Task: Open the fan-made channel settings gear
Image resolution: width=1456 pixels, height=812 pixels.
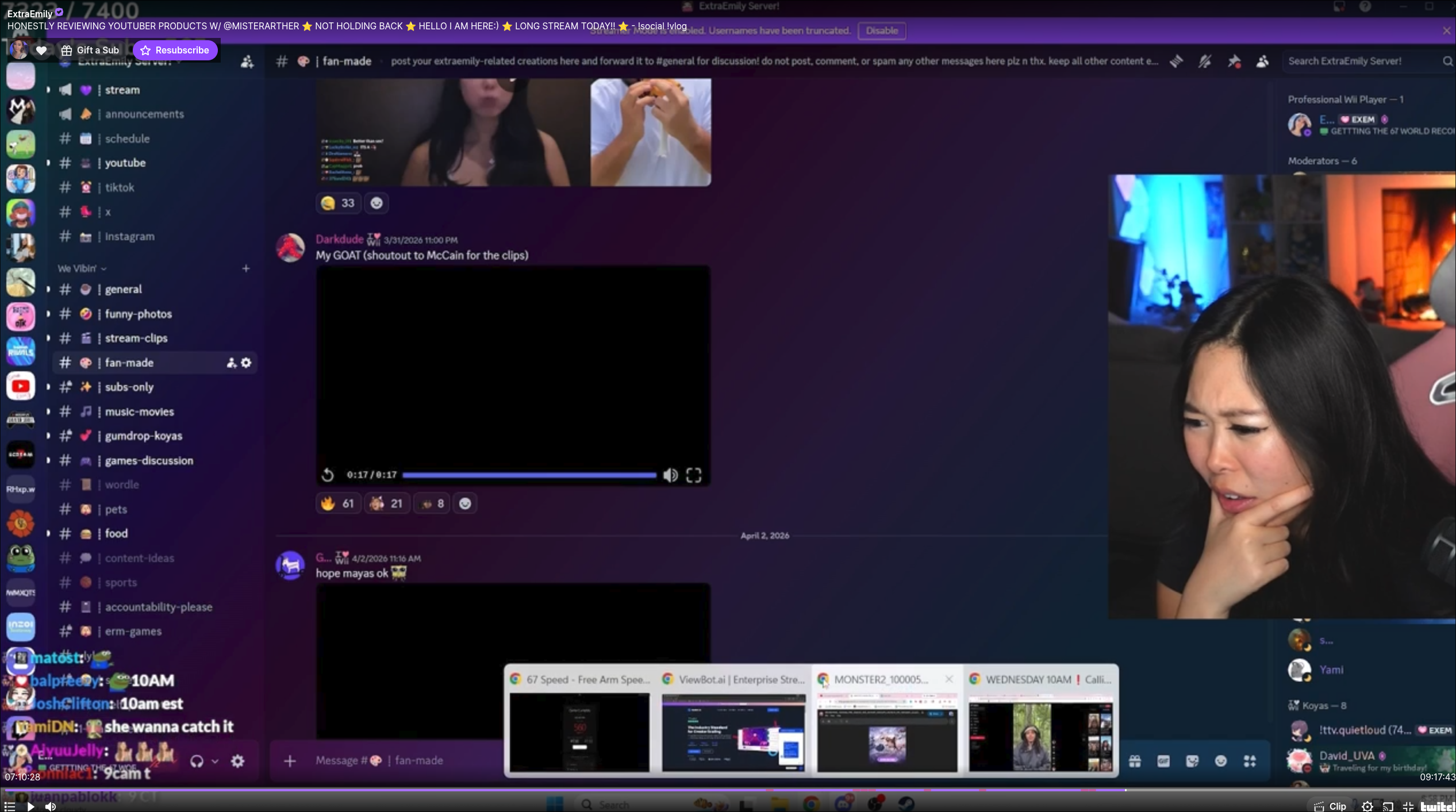Action: 247,363
